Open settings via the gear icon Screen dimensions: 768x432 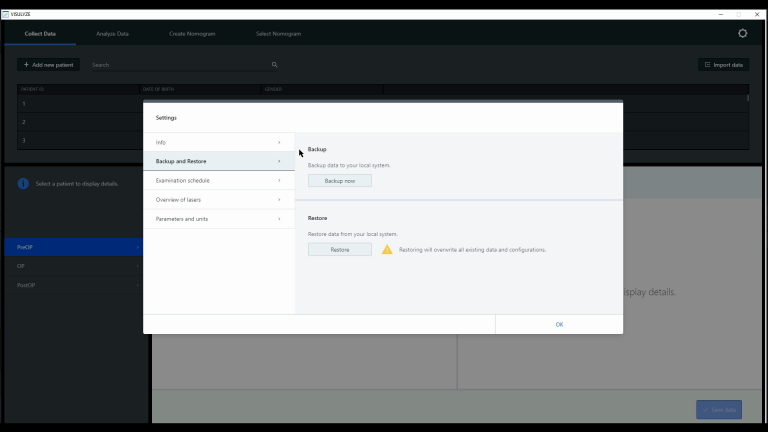(x=742, y=33)
